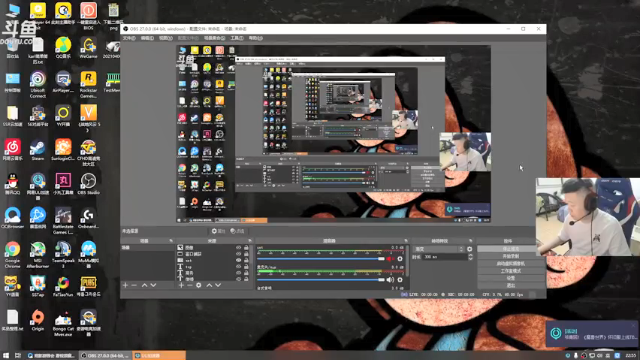Add a new source with plus icon
The height and width of the screenshot is (360, 640).
click(x=181, y=285)
